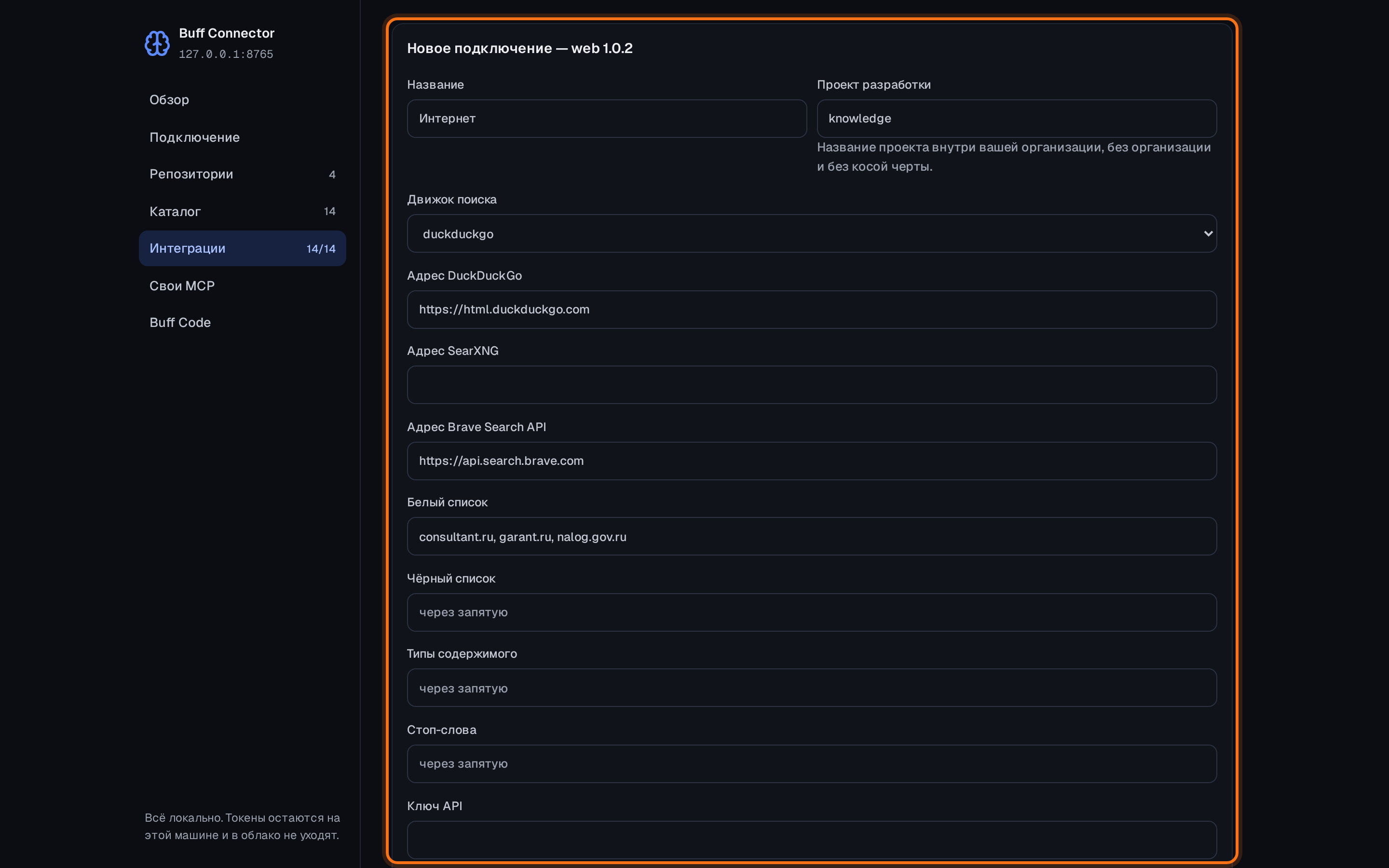This screenshot has width=1389, height=868.
Task: Open Свои MCP section
Action: click(x=242, y=285)
